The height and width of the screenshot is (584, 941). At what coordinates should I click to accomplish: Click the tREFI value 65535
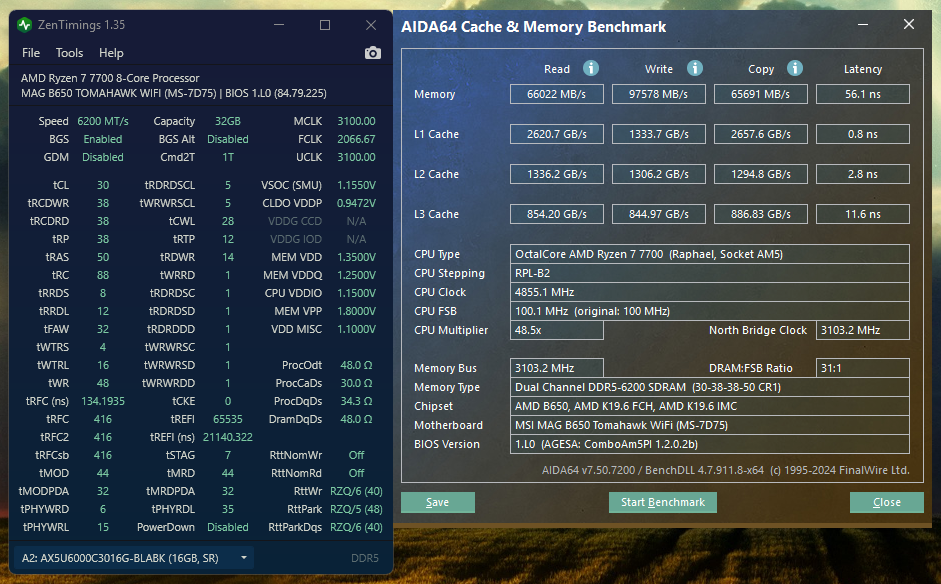click(x=227, y=419)
